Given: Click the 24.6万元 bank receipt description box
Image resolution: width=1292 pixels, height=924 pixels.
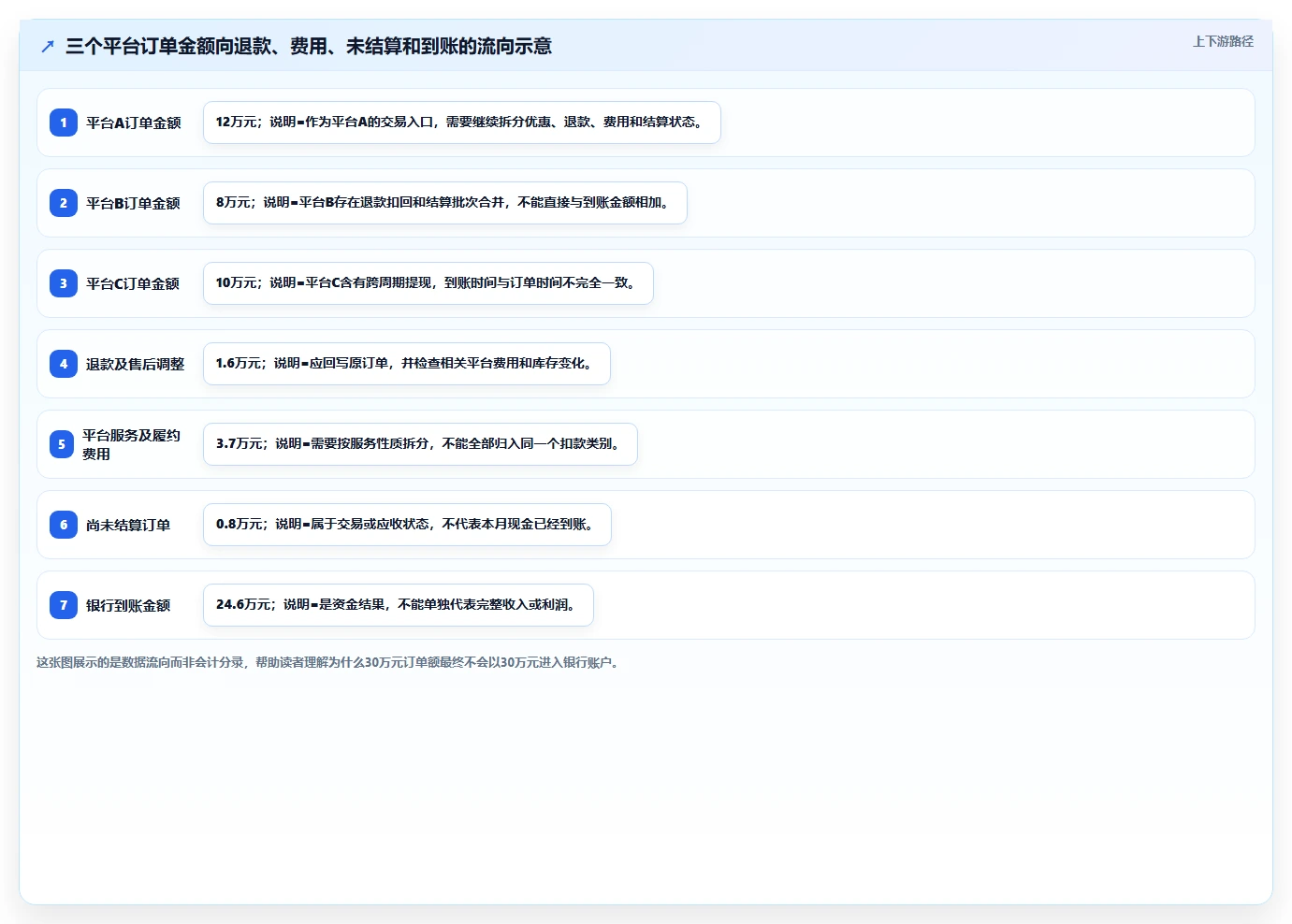Looking at the screenshot, I should pos(399,605).
